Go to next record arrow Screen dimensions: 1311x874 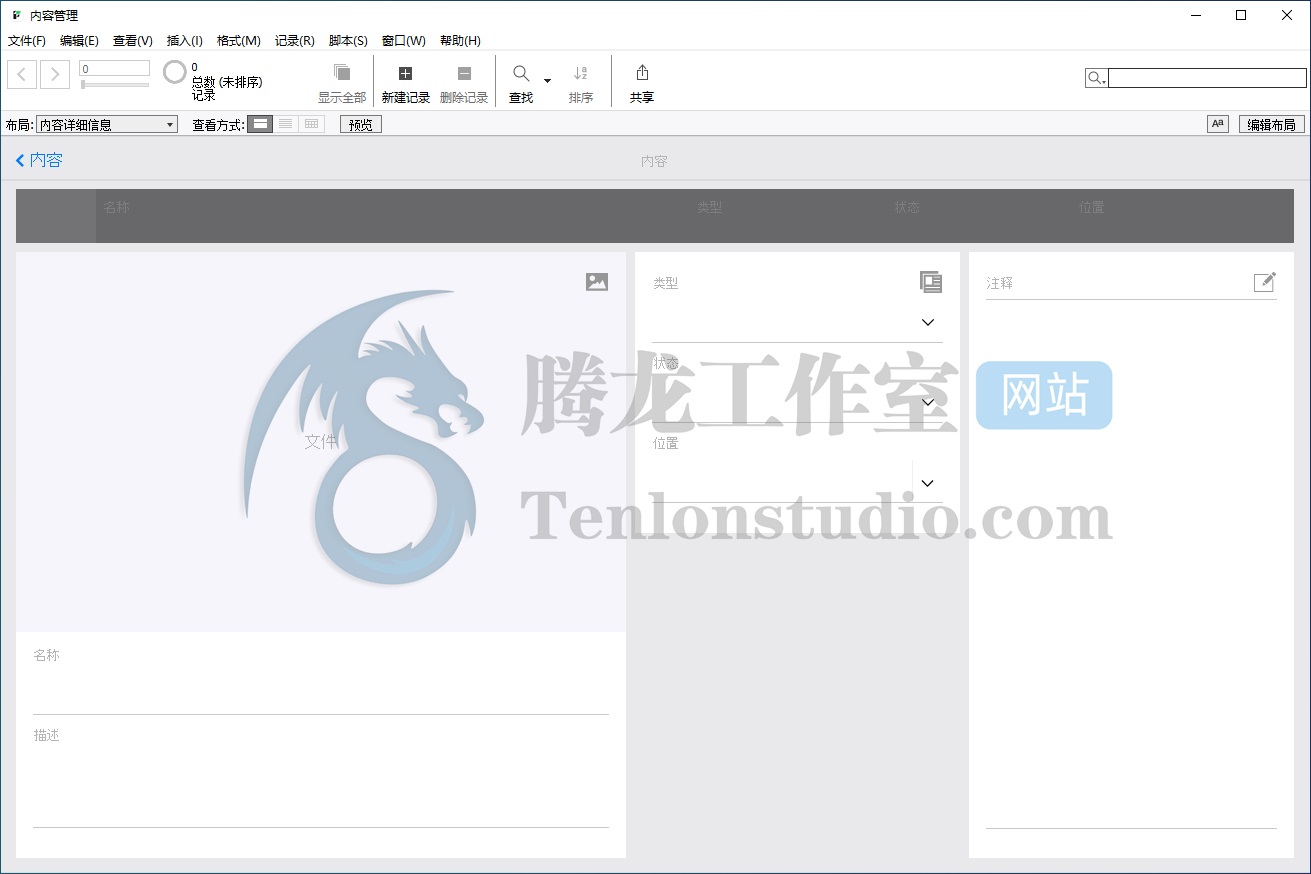click(55, 74)
